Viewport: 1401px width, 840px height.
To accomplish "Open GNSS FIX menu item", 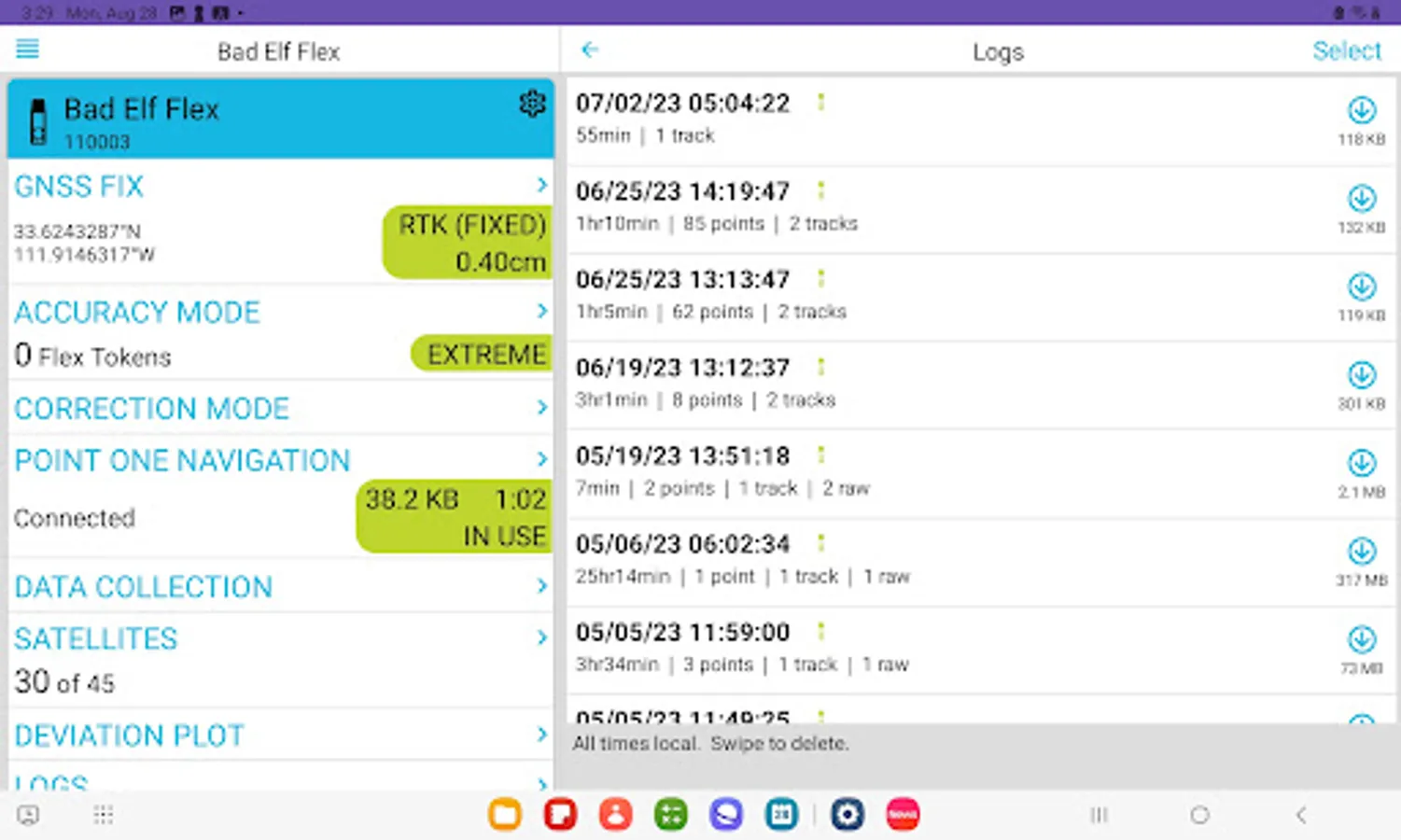I will click(x=79, y=186).
